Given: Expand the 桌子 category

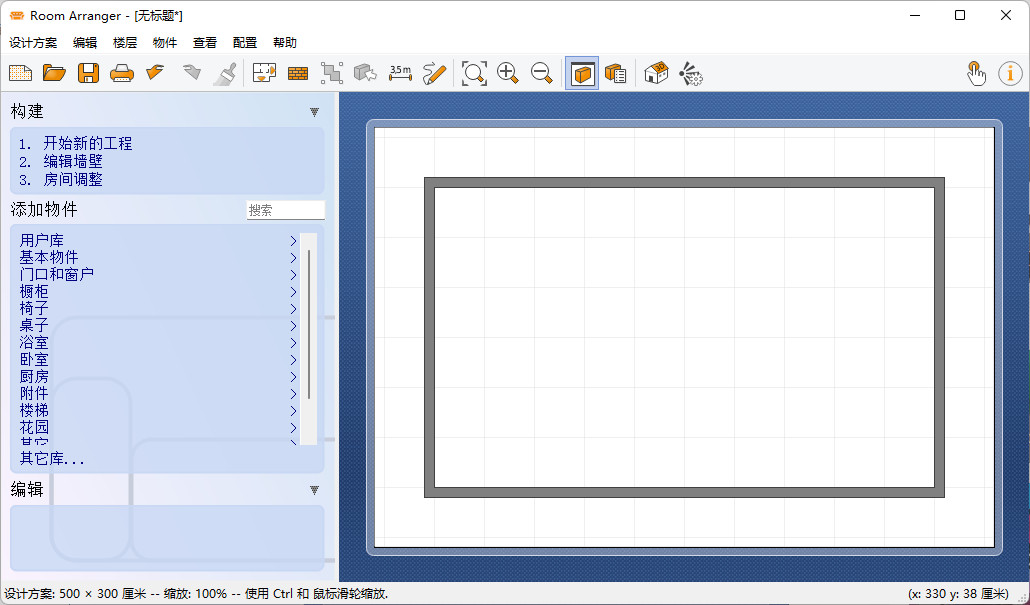Looking at the screenshot, I should tap(158, 326).
